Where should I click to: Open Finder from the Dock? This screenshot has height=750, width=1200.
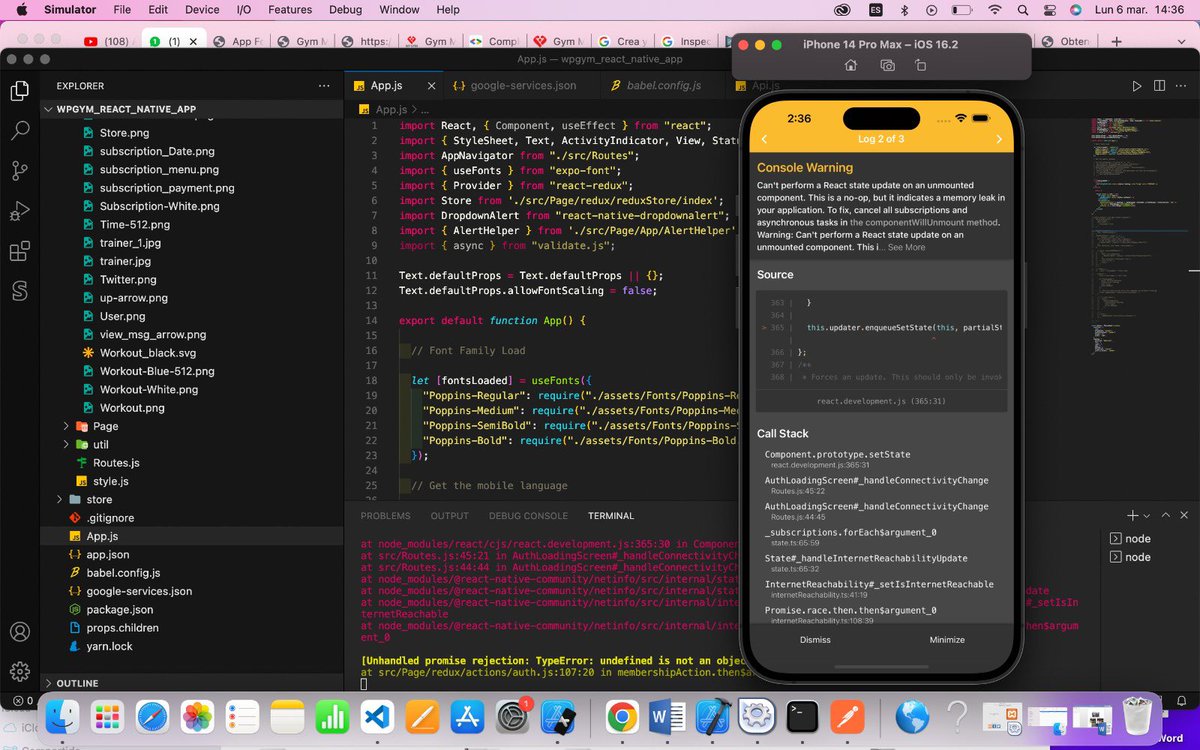point(63,716)
